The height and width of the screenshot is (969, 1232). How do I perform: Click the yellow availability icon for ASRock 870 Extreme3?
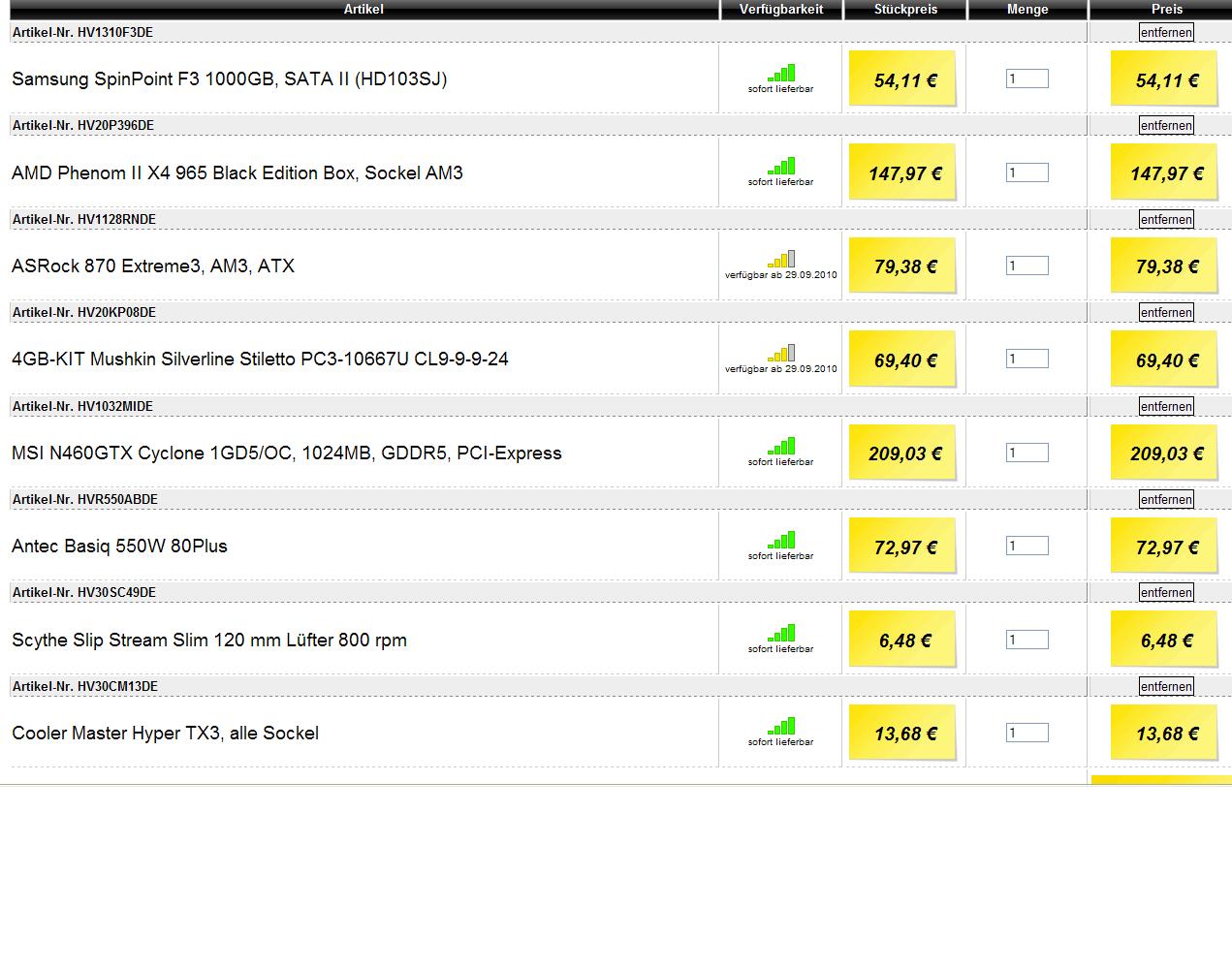click(781, 260)
